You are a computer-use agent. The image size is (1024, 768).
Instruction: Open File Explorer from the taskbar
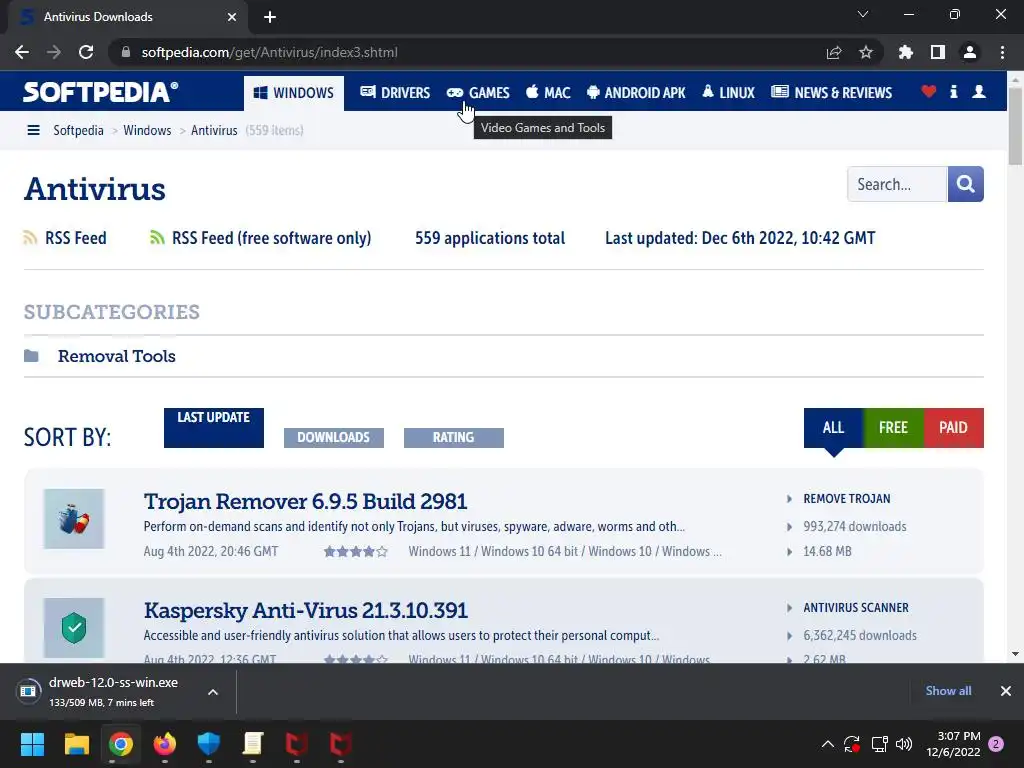(x=76, y=744)
